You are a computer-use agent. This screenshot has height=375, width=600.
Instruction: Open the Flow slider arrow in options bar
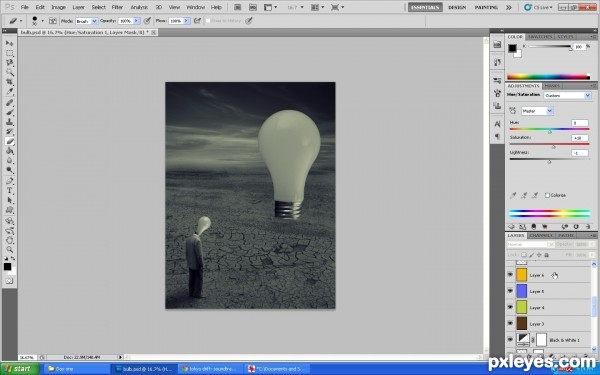point(186,21)
